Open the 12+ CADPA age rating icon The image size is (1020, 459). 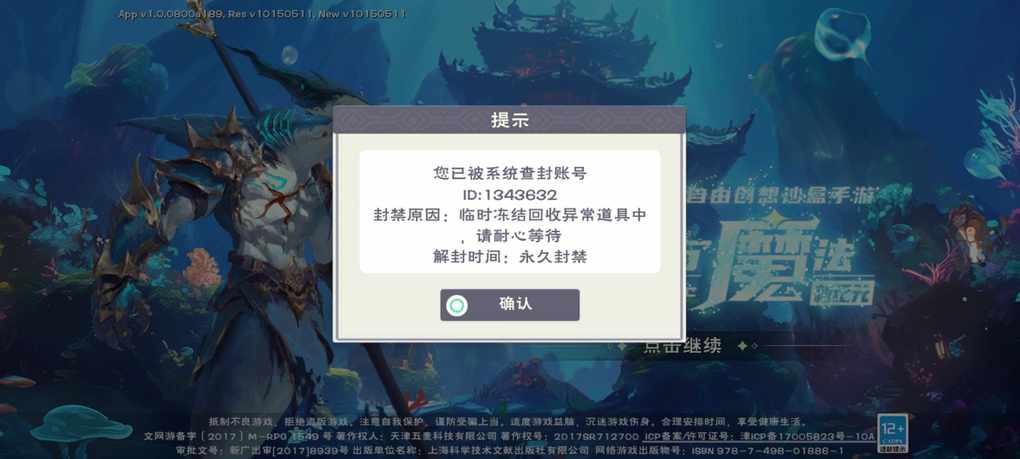point(891,434)
